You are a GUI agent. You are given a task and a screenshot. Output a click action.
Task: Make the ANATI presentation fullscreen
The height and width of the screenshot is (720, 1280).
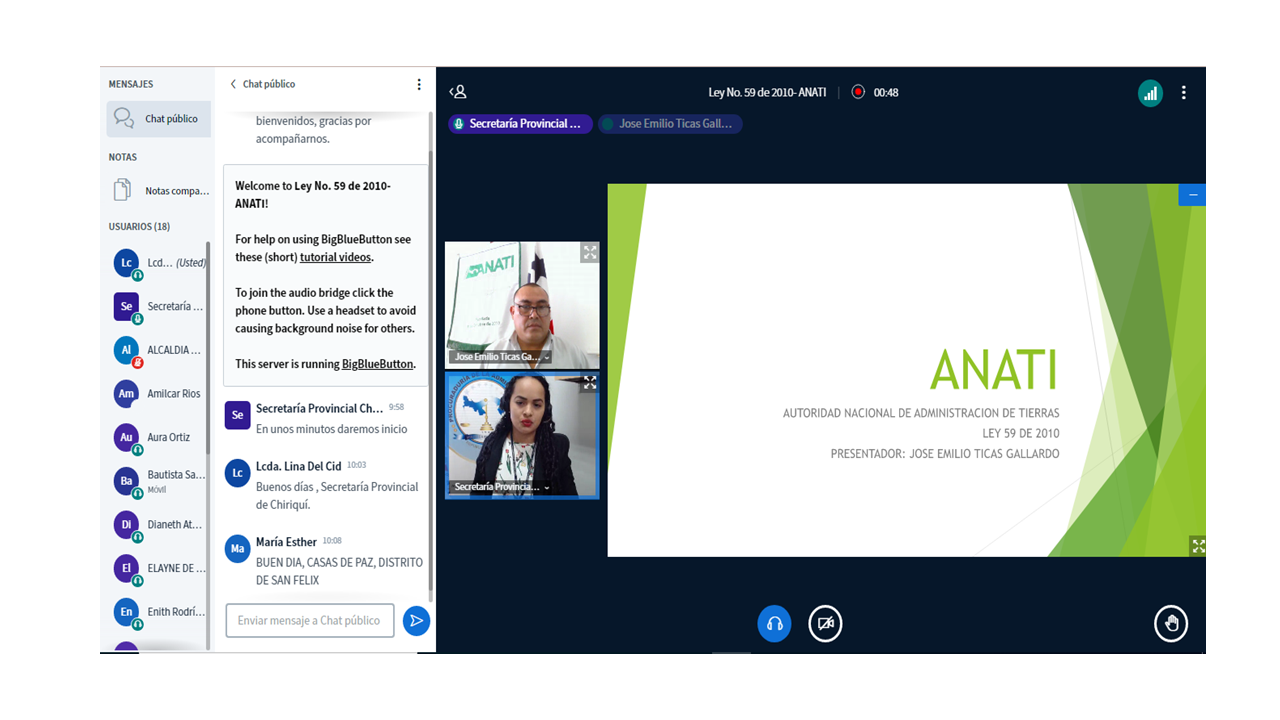pyautogui.click(x=1198, y=546)
